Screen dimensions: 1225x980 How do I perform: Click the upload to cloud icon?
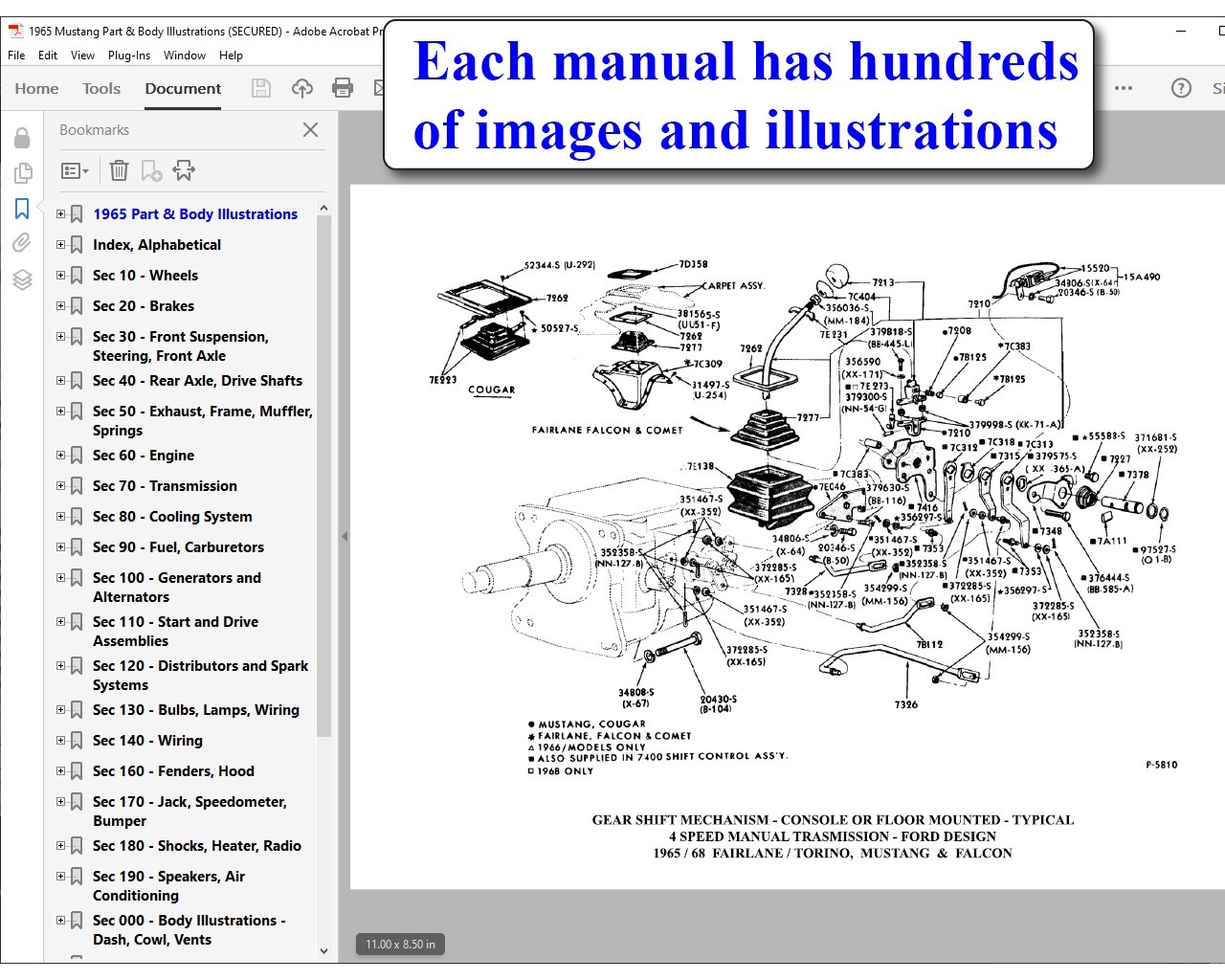(x=302, y=89)
